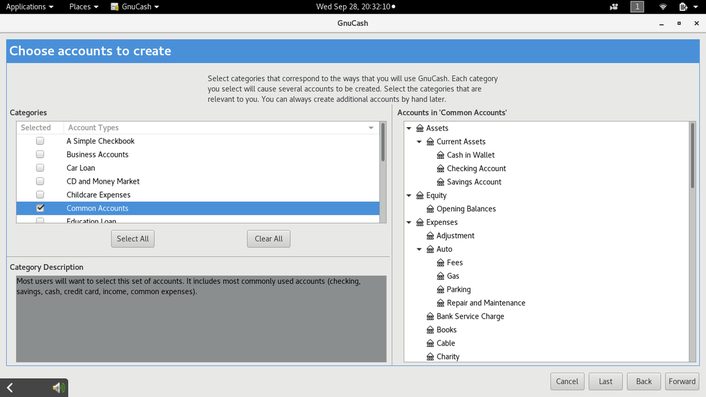The image size is (706, 397).
Task: Open the Wi-Fi network indicator
Action: coord(662,7)
